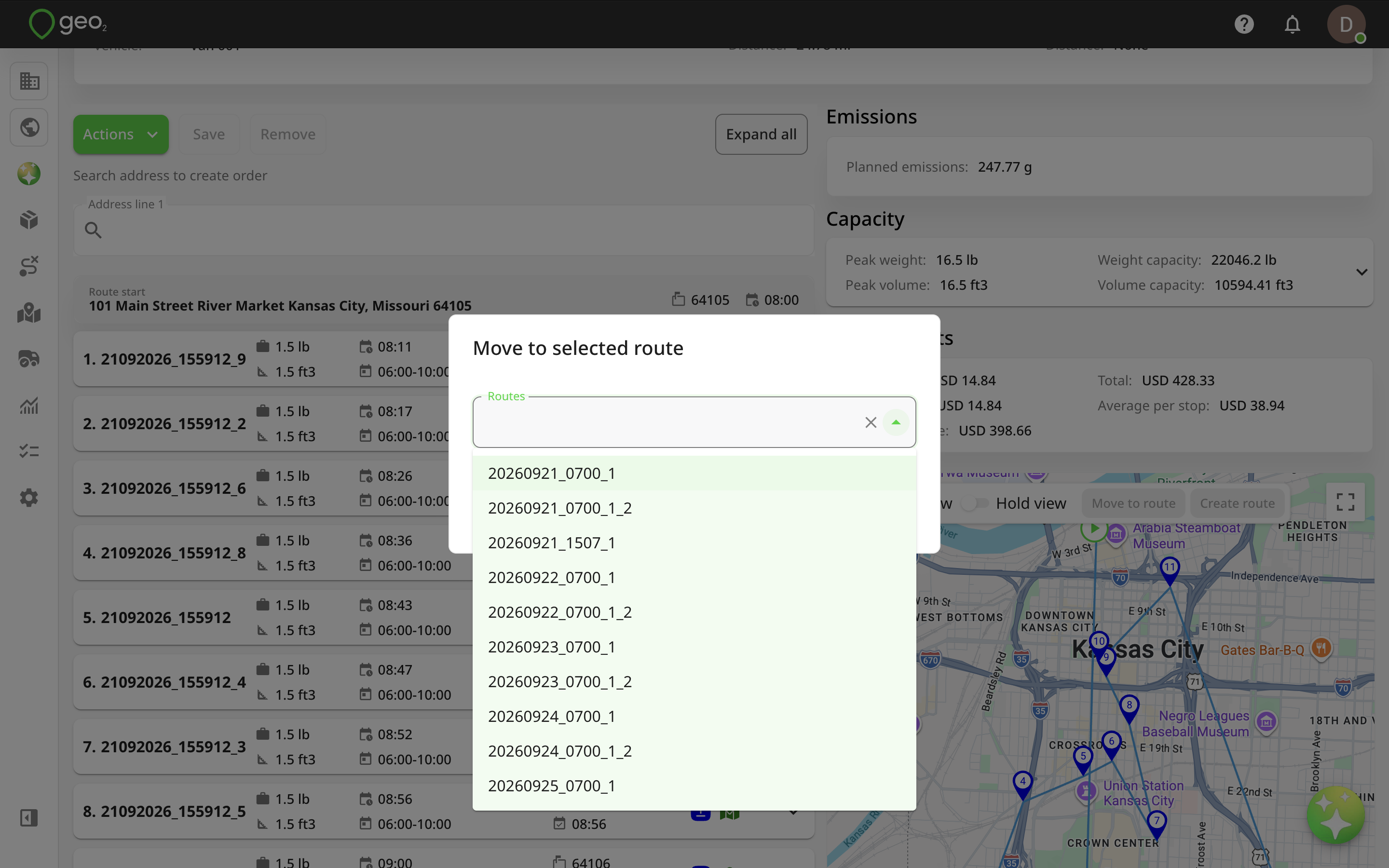Open the notifications bell
Image resolution: width=1389 pixels, height=868 pixels.
[x=1292, y=24]
